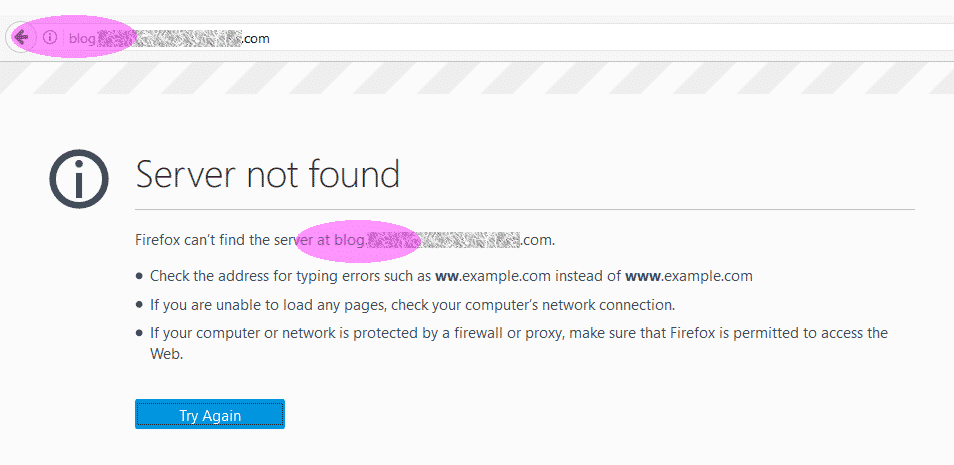Open the site information icon in address bar
954x465 pixels.
click(x=50, y=38)
